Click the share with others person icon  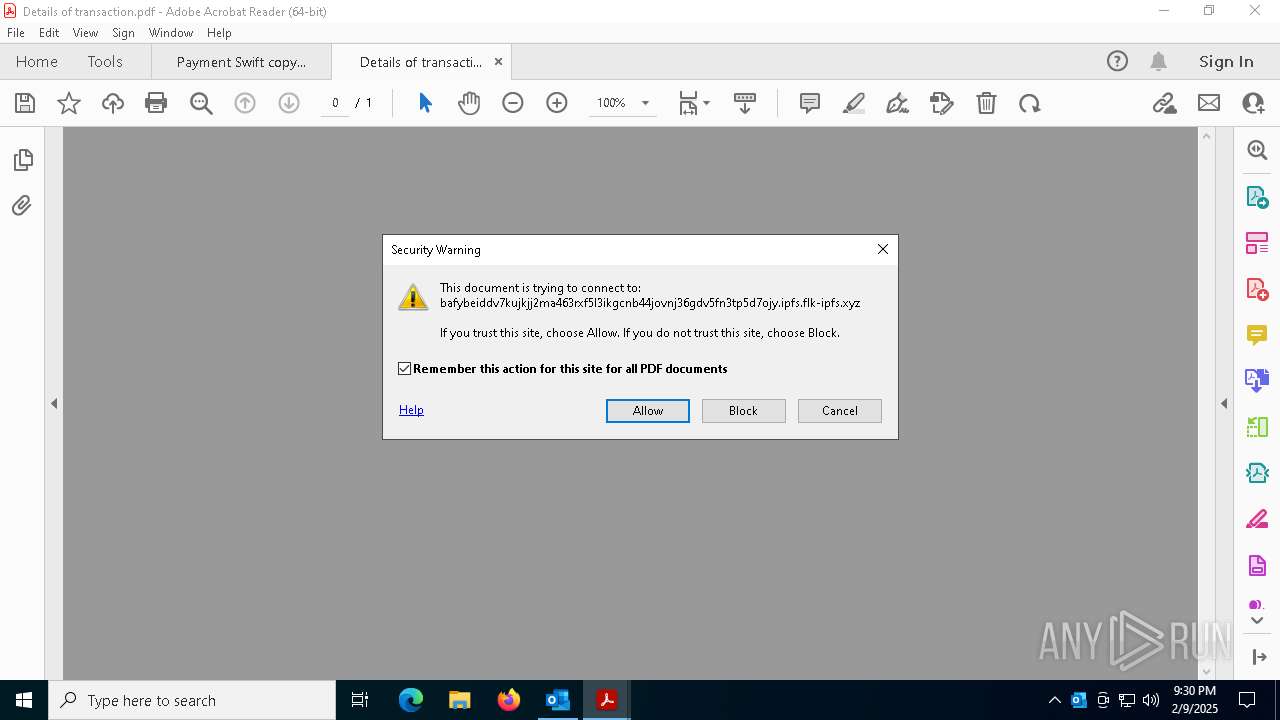pyautogui.click(x=1253, y=103)
